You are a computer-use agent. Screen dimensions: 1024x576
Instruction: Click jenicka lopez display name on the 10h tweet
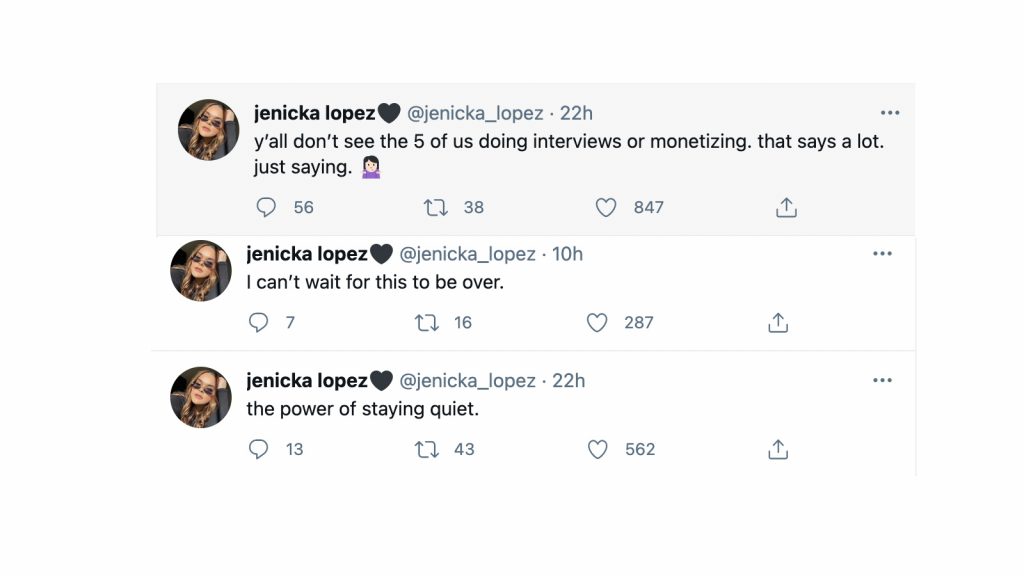tap(307, 254)
